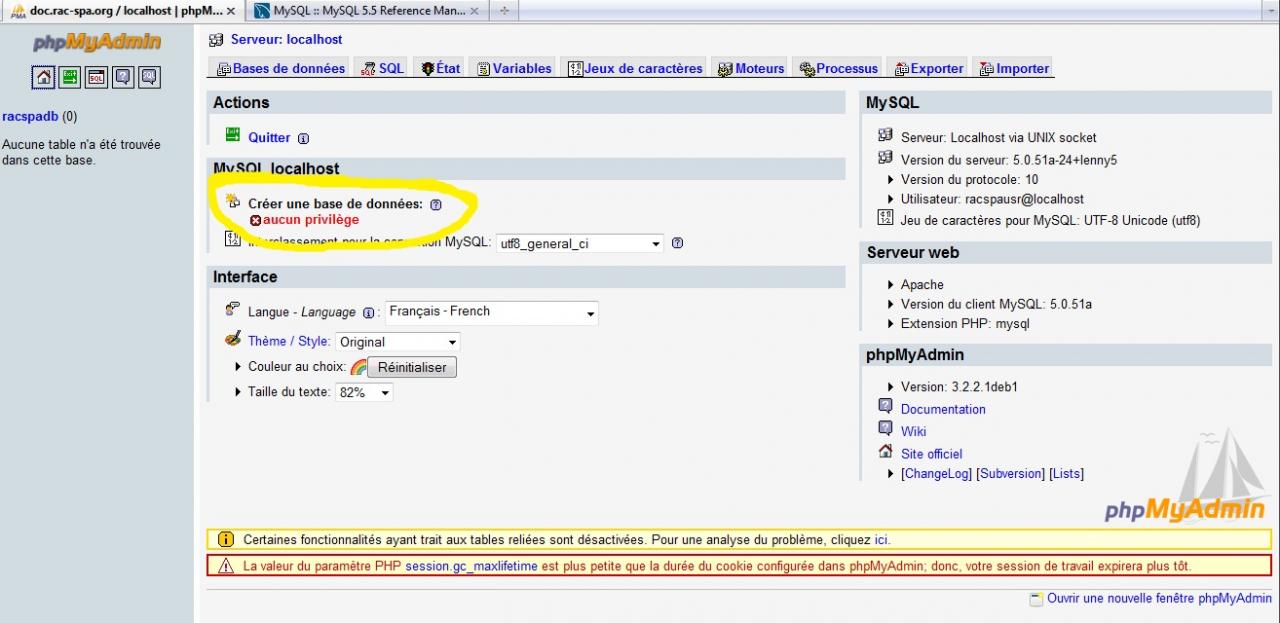Viewport: 1280px width, 623px height.
Task: Switch to the Processus tab
Action: point(838,69)
